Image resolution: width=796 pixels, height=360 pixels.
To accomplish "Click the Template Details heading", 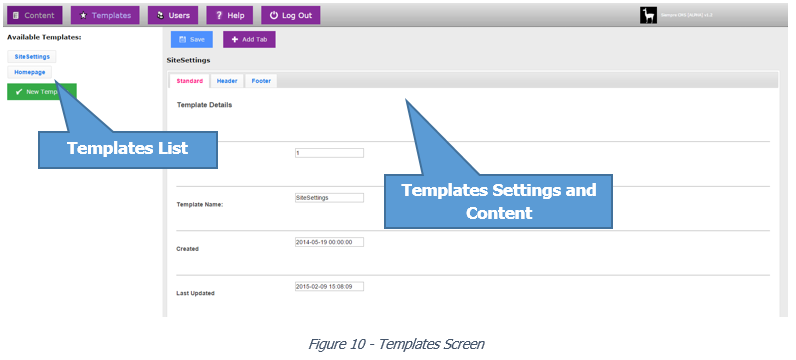I will (204, 105).
